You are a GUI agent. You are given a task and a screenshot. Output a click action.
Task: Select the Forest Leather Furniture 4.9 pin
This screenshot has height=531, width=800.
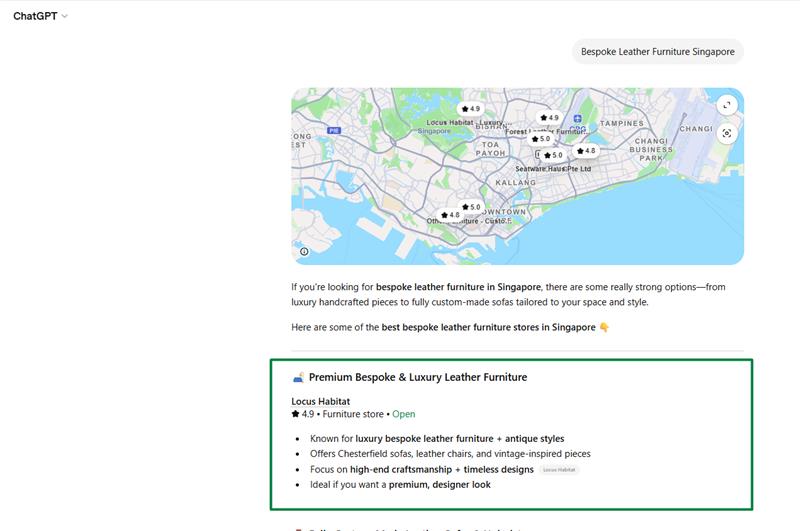pos(548,118)
